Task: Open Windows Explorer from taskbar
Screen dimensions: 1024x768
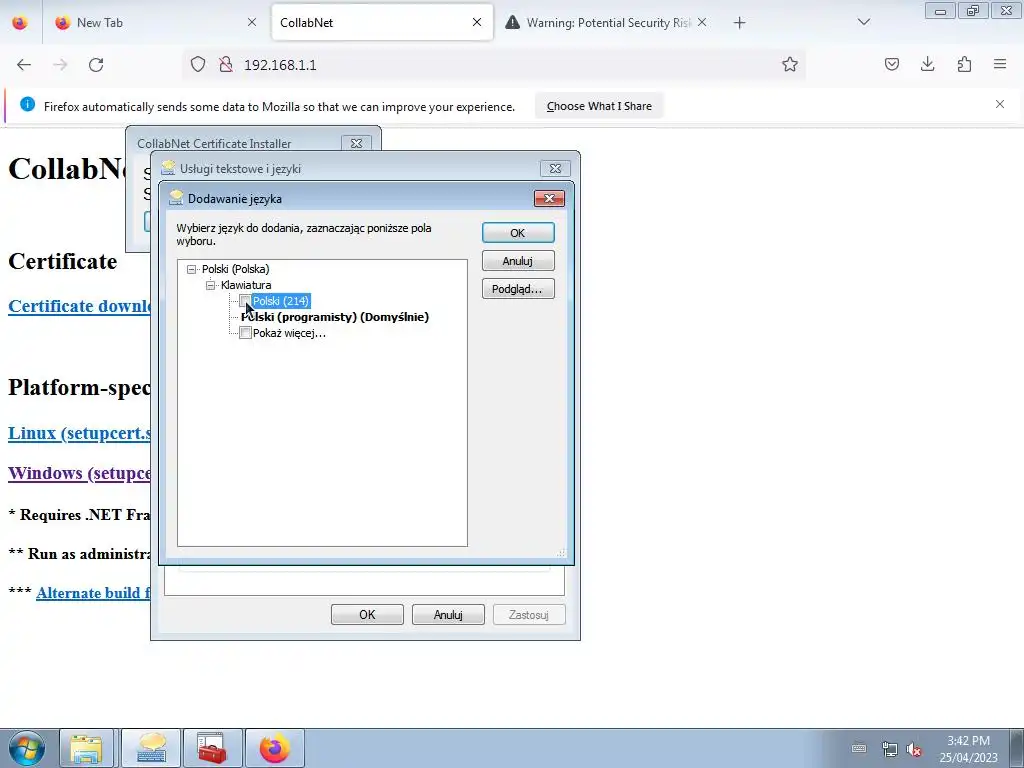Action: pos(86,748)
